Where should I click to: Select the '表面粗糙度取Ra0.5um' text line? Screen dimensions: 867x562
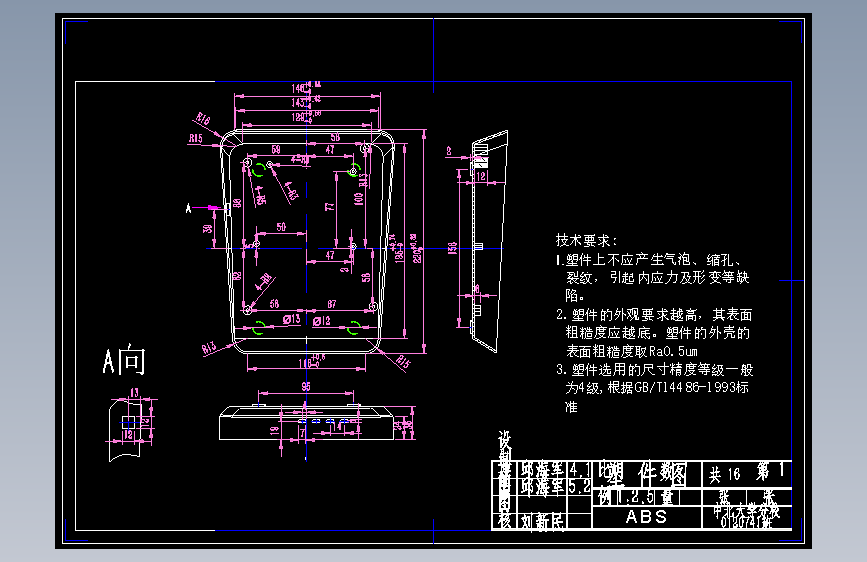tap(631, 351)
